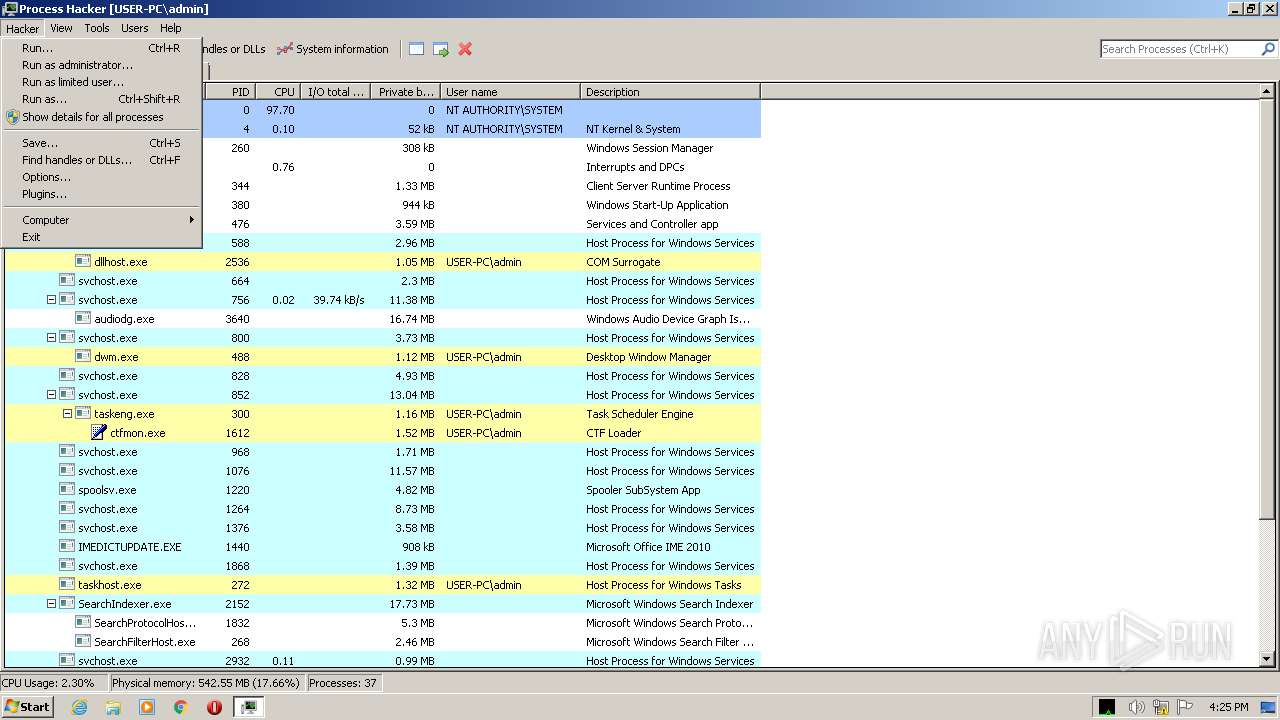Open Find handles or DLLs... entry
Image resolution: width=1280 pixels, height=720 pixels.
click(x=101, y=160)
